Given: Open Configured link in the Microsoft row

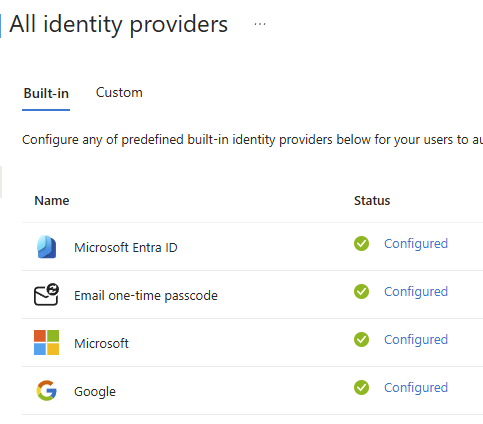Looking at the screenshot, I should [416, 340].
